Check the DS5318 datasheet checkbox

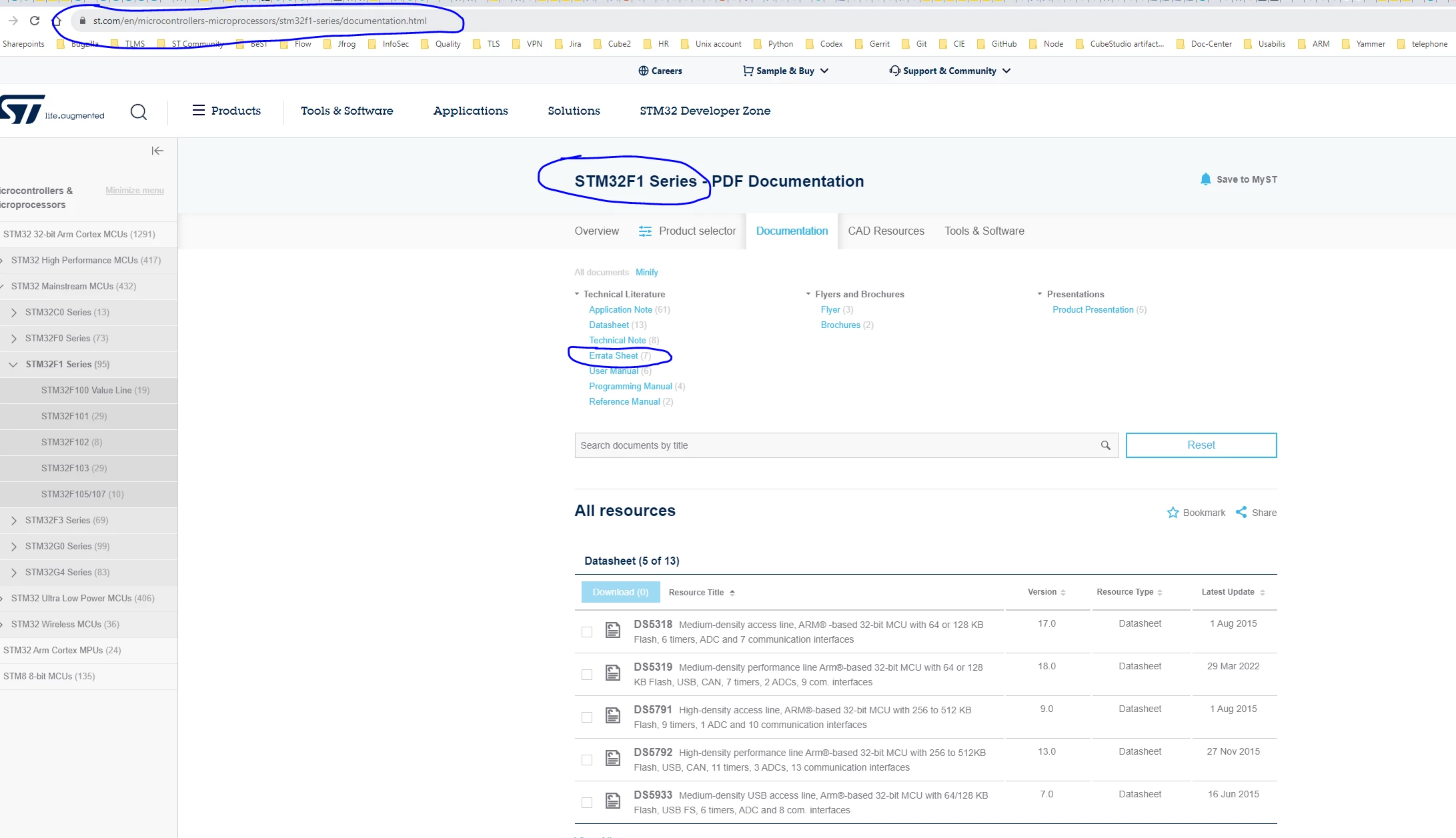click(x=587, y=632)
